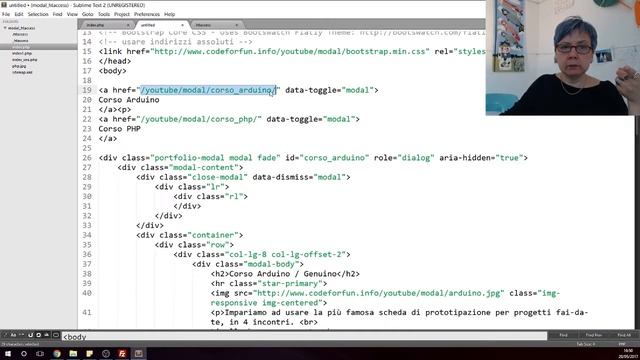Open Cortana search on the taskbar
The width and height of the screenshot is (640, 360).
click(x=24, y=353)
